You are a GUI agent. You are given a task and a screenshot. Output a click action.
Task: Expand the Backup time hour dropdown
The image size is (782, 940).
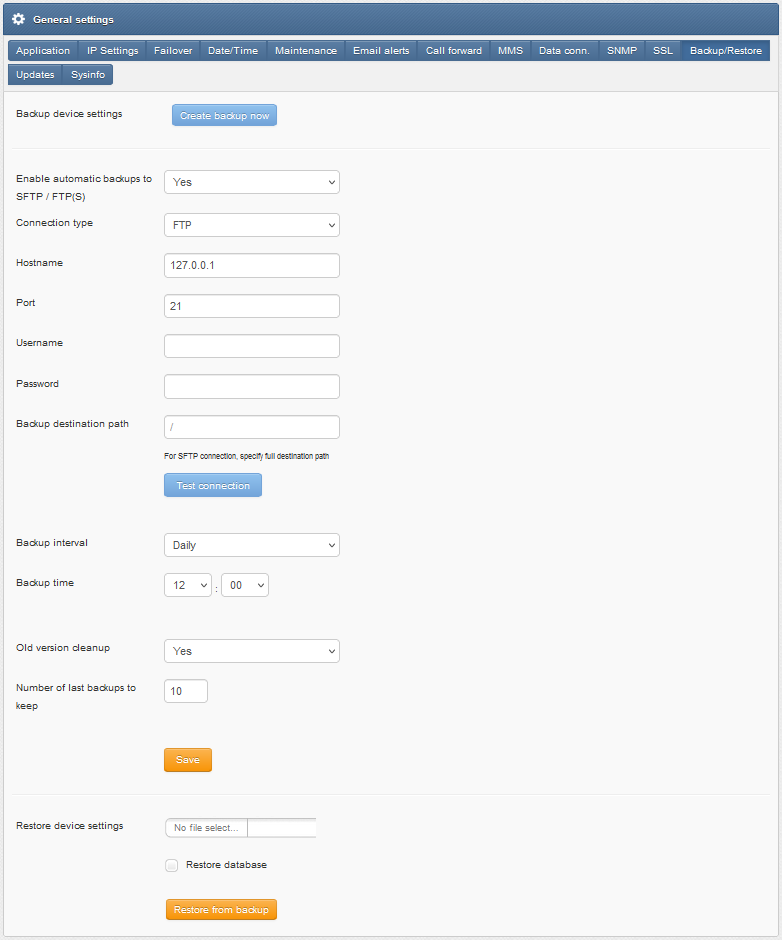[188, 586]
